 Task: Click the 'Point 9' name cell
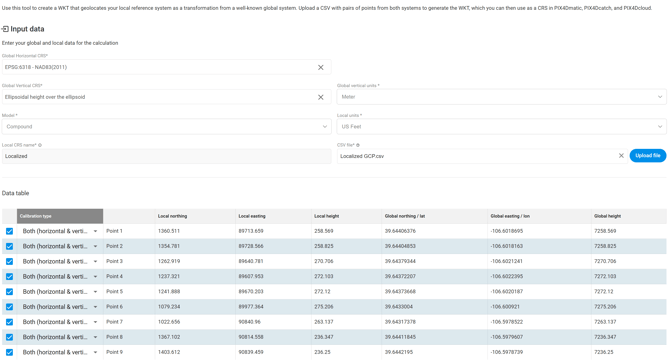115,353
